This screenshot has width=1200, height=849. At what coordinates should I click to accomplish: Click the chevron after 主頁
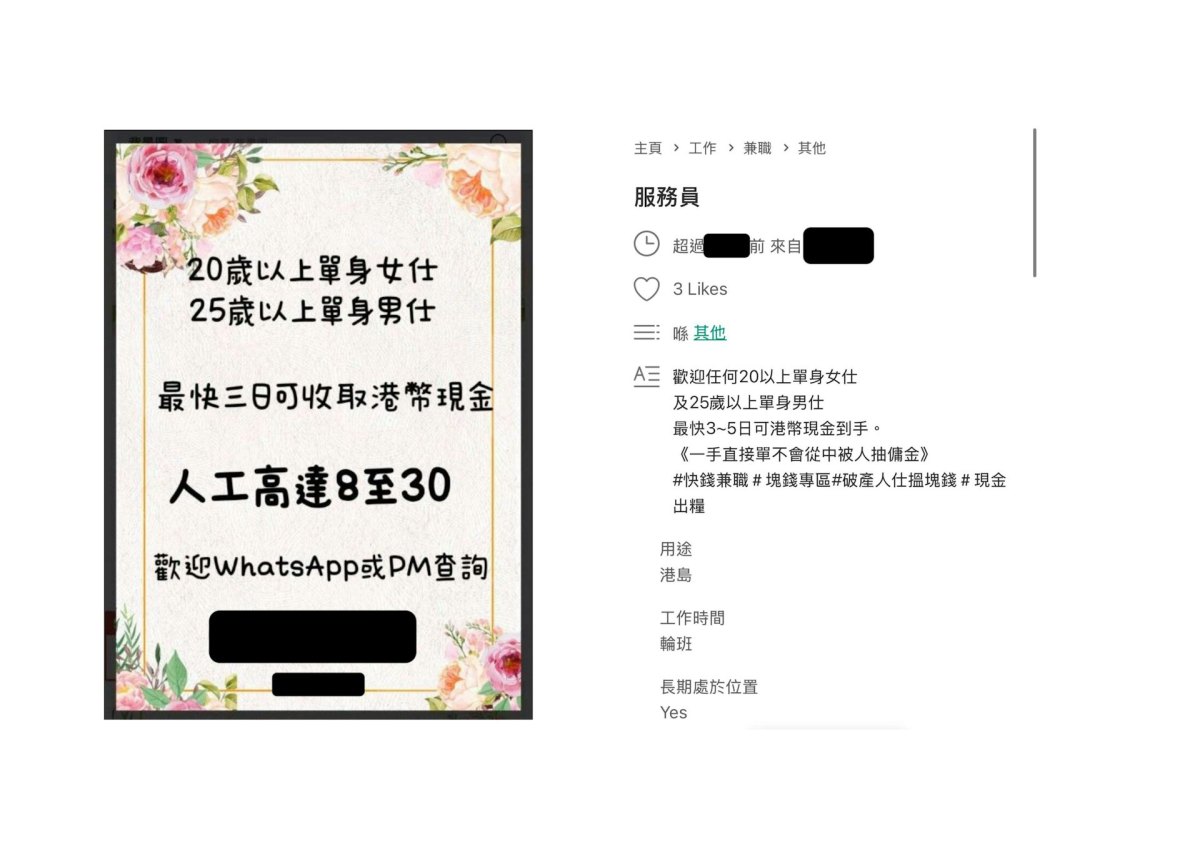(676, 148)
